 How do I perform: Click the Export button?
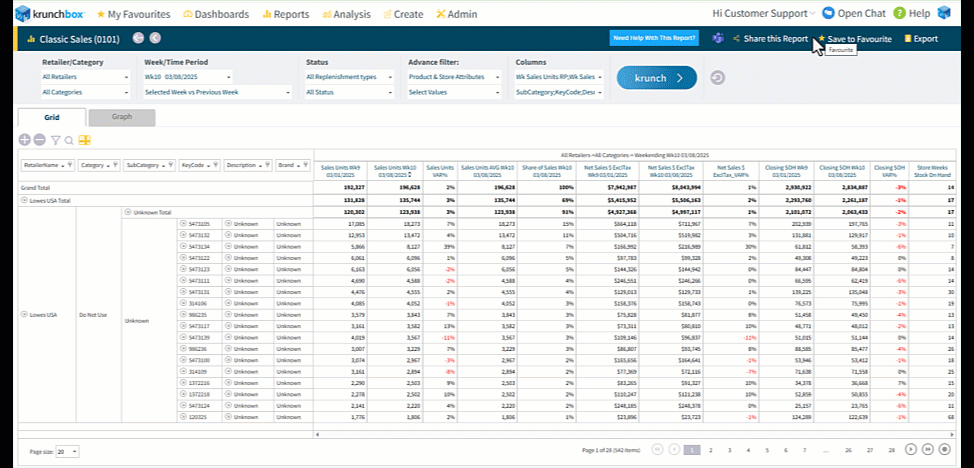pyautogui.click(x=921, y=39)
